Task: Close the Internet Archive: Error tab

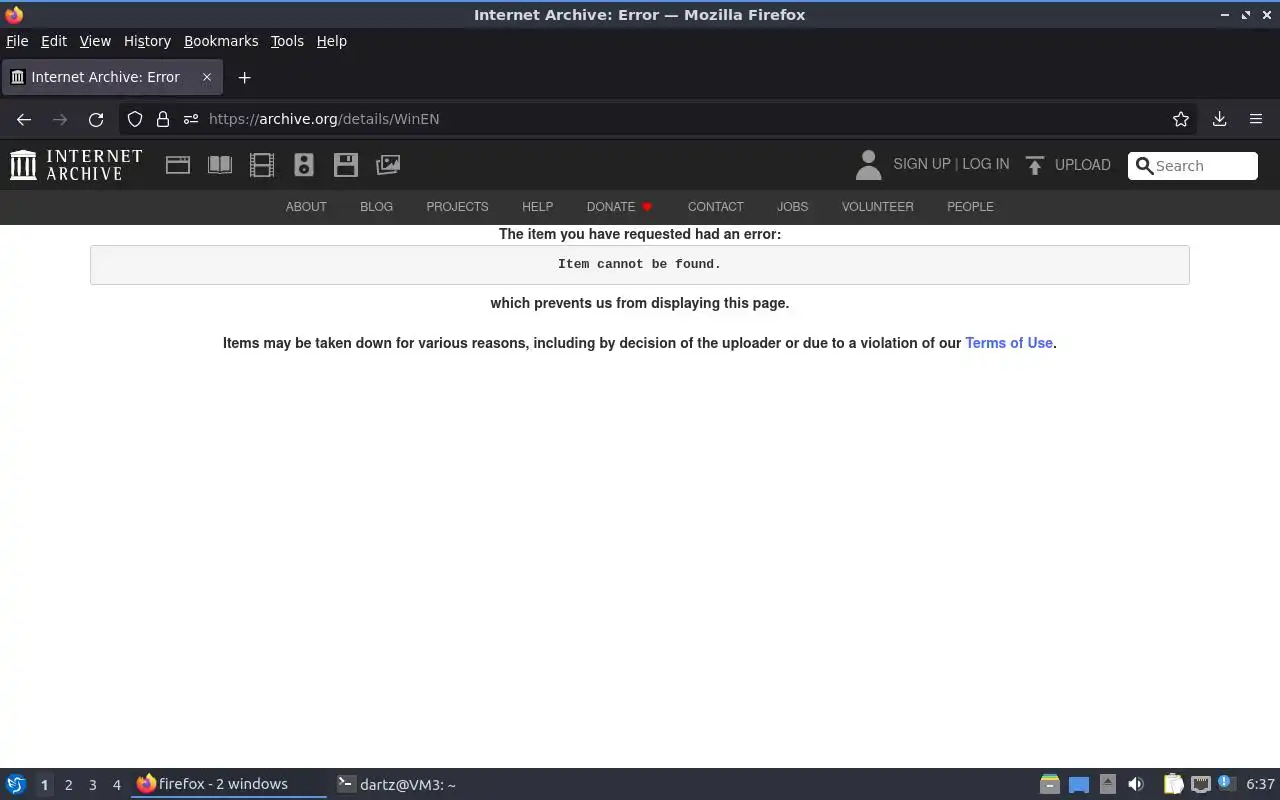Action: pyautogui.click(x=207, y=77)
